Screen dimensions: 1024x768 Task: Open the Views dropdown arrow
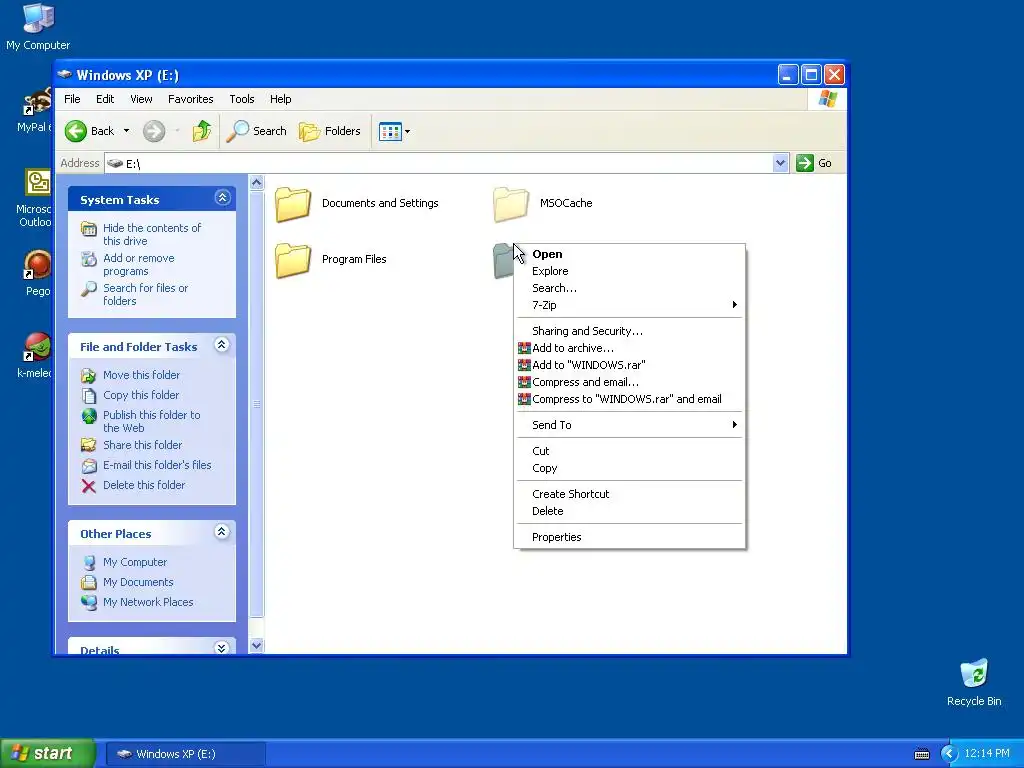[x=408, y=131]
